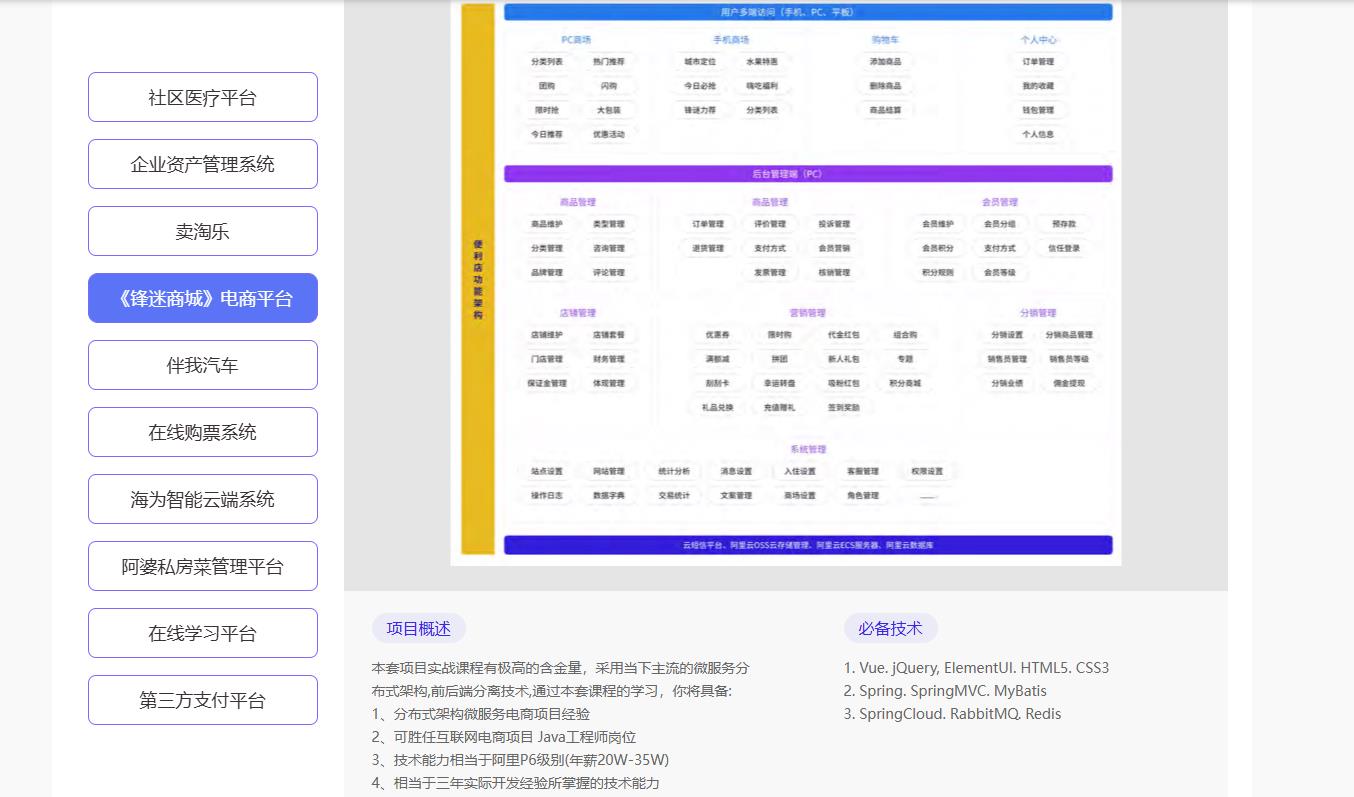Screen dimensions: 1354x797
Task: Click the 个人中心 heading in the diagram
Action: point(1038,40)
